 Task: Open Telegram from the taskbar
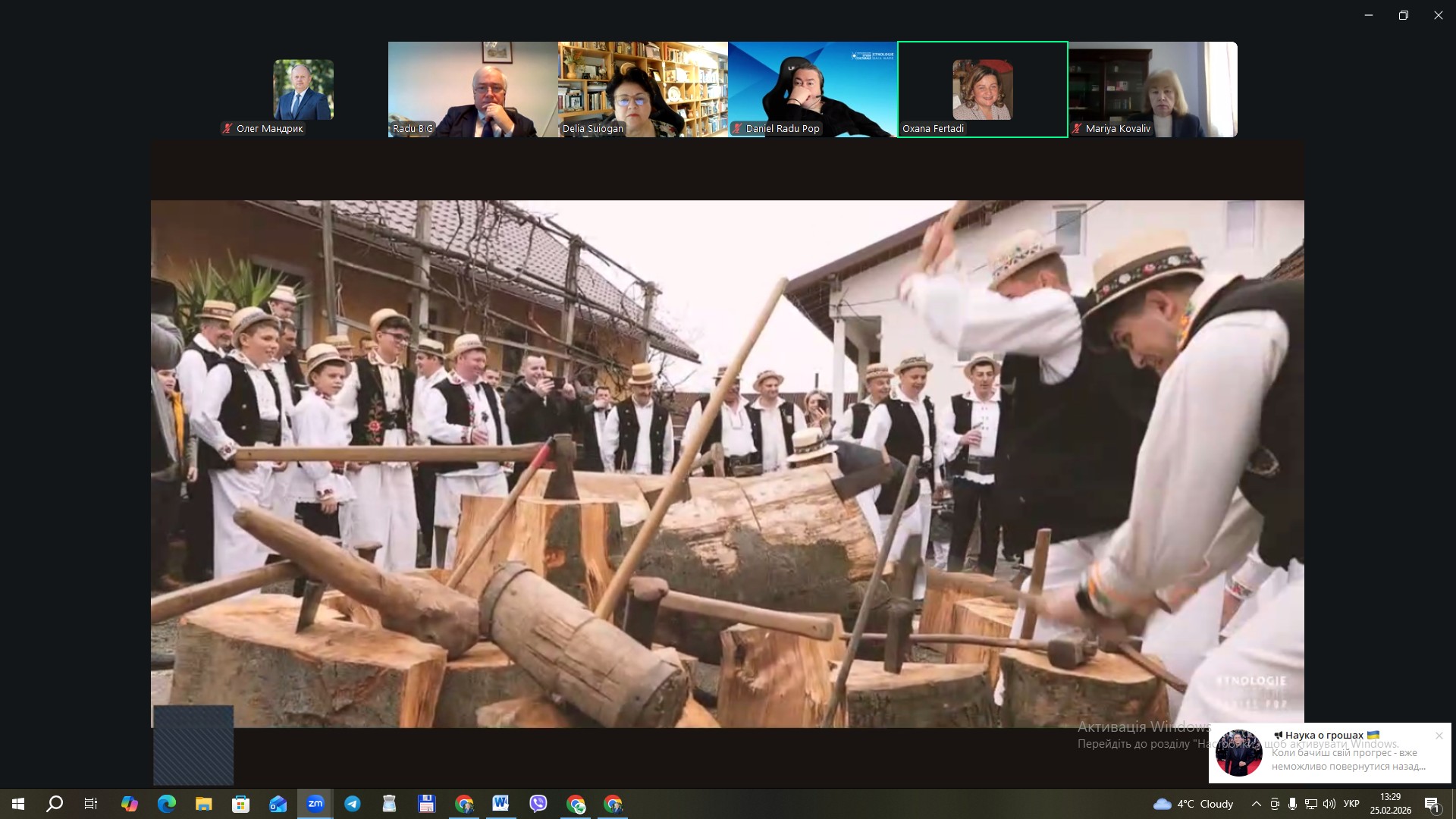(352, 804)
